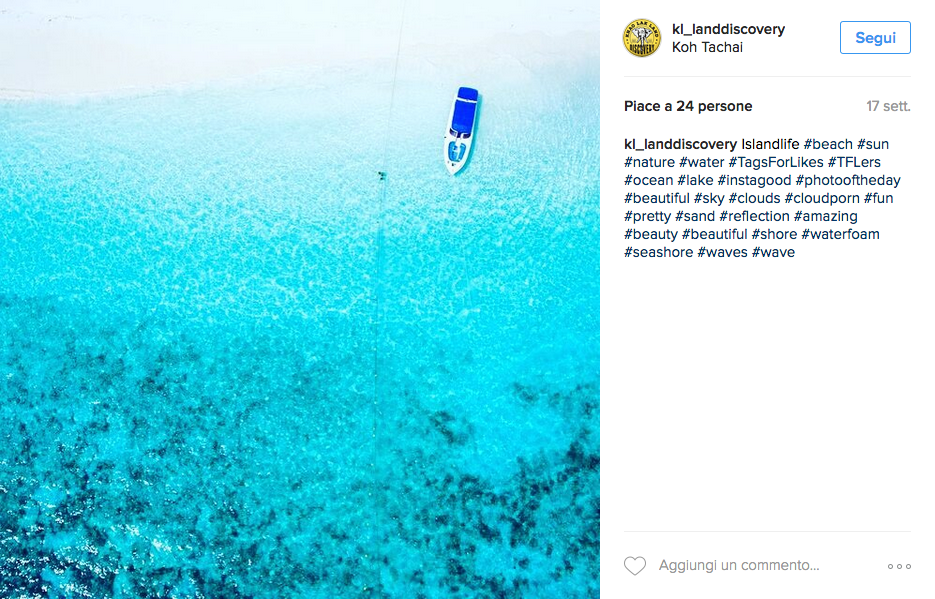Open the #photooftheday hashtag

(848, 180)
